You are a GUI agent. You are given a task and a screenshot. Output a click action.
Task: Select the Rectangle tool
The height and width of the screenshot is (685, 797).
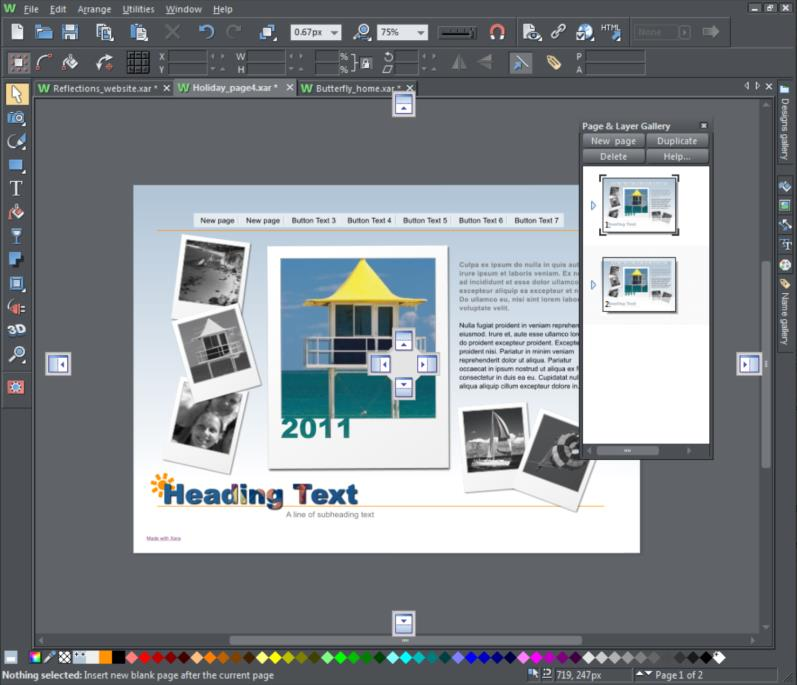[x=16, y=165]
